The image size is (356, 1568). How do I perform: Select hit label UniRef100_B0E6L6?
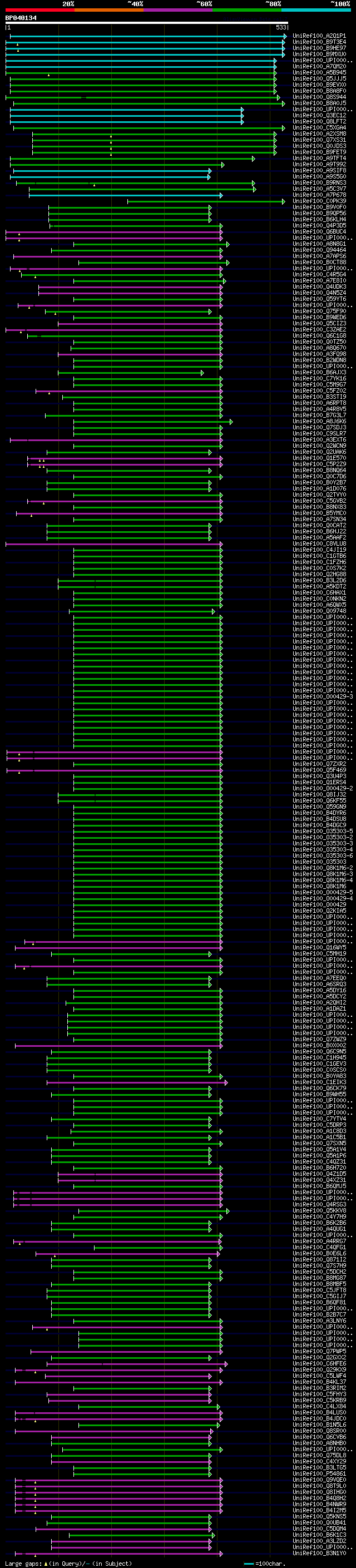pos(319,1253)
